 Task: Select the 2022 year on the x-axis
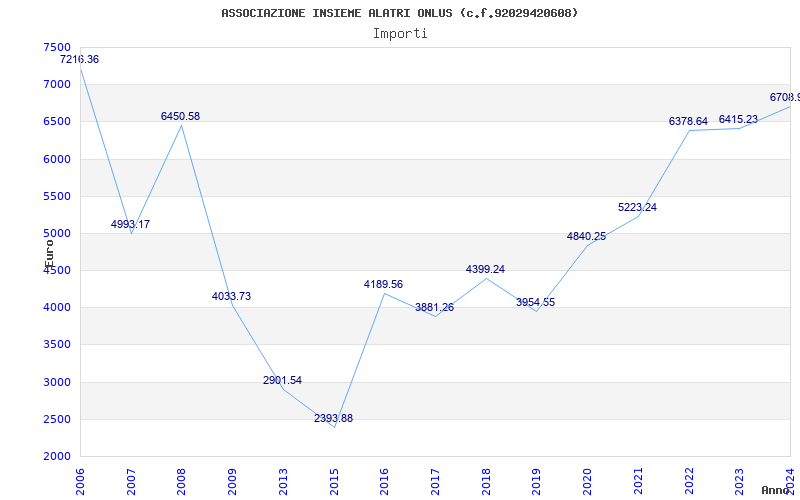(x=689, y=481)
